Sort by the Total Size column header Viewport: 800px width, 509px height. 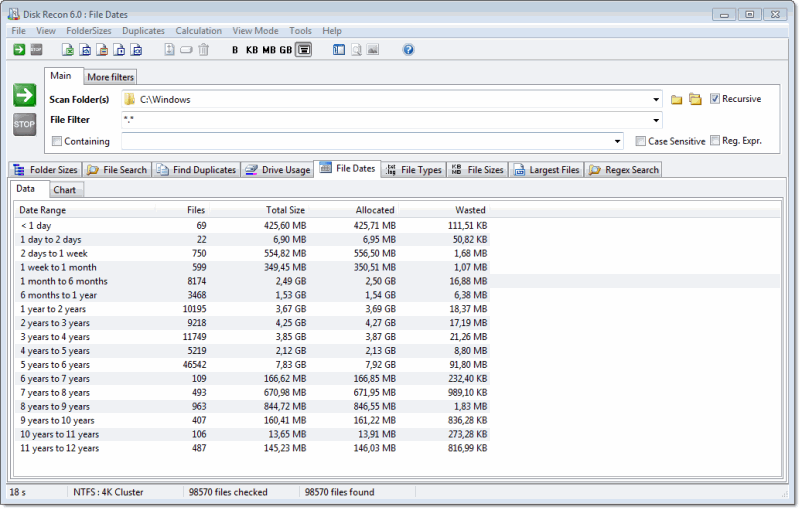coord(259,210)
